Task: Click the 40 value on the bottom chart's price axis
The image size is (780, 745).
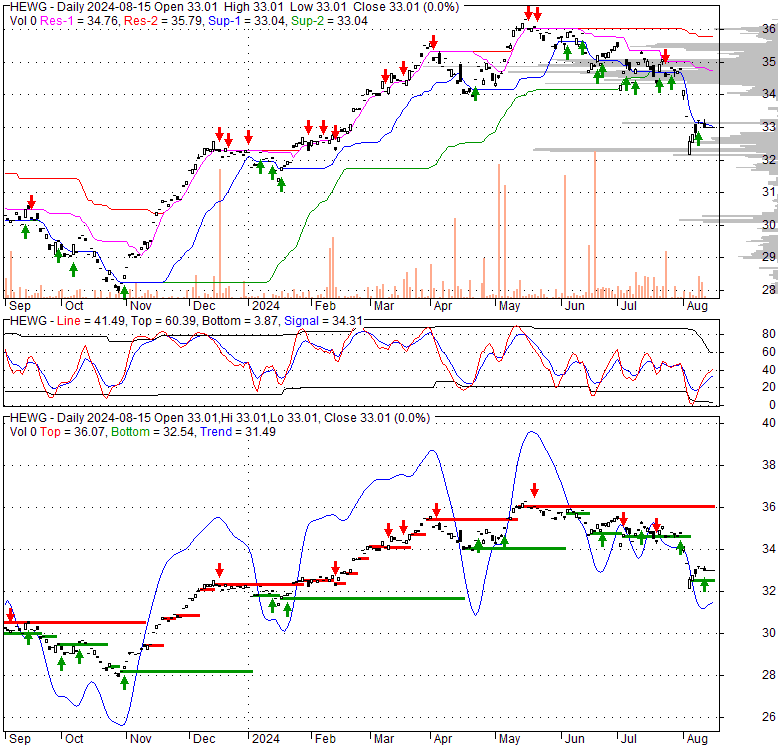Action: [742, 423]
